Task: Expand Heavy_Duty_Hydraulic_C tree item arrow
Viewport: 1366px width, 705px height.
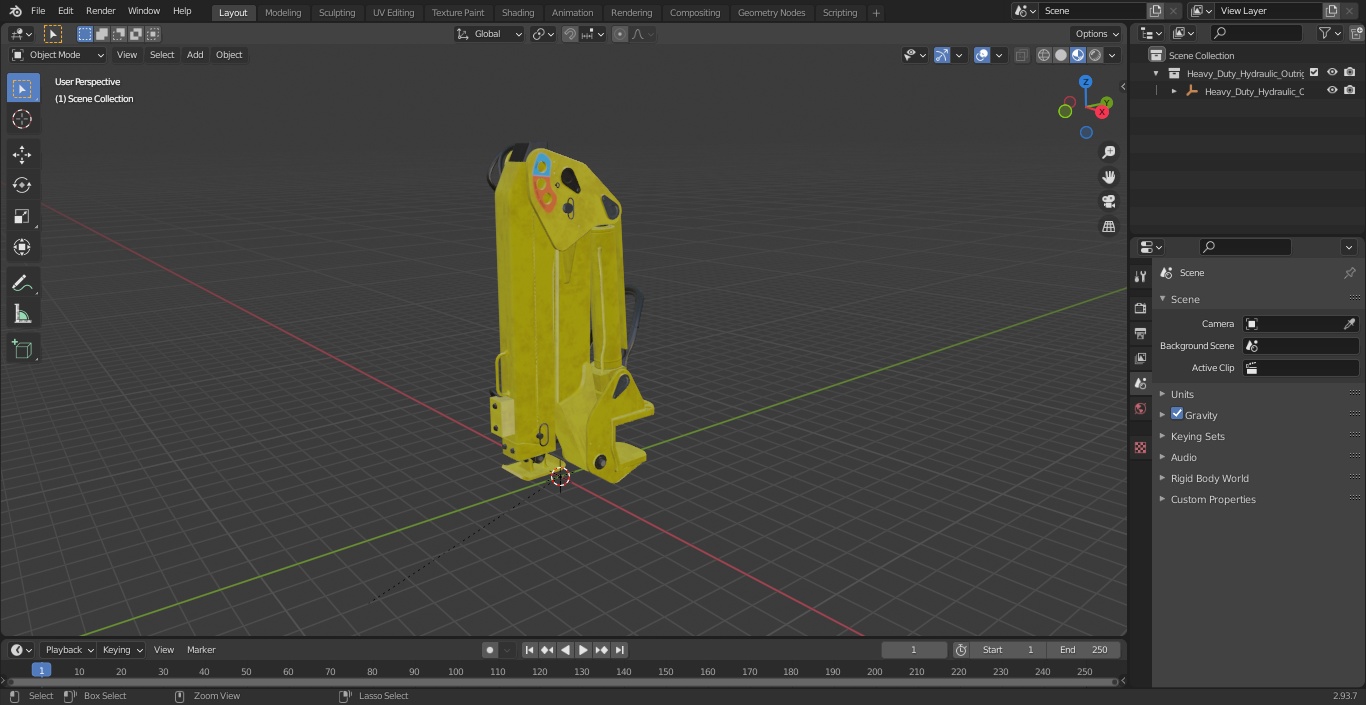Action: tap(1174, 91)
